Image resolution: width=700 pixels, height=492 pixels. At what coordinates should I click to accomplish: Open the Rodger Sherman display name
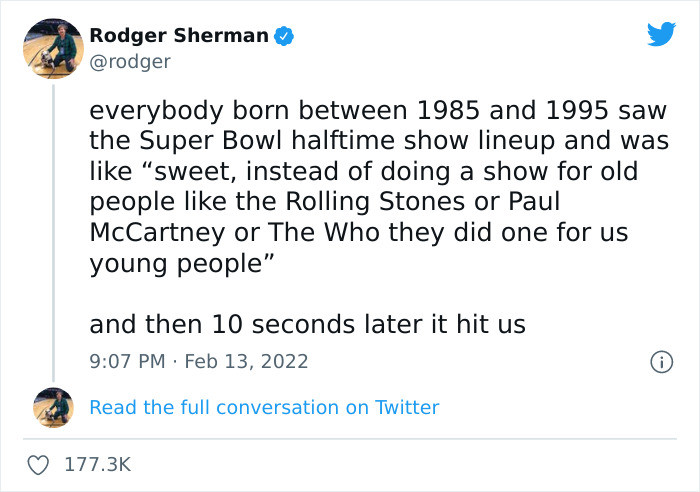click(x=179, y=36)
